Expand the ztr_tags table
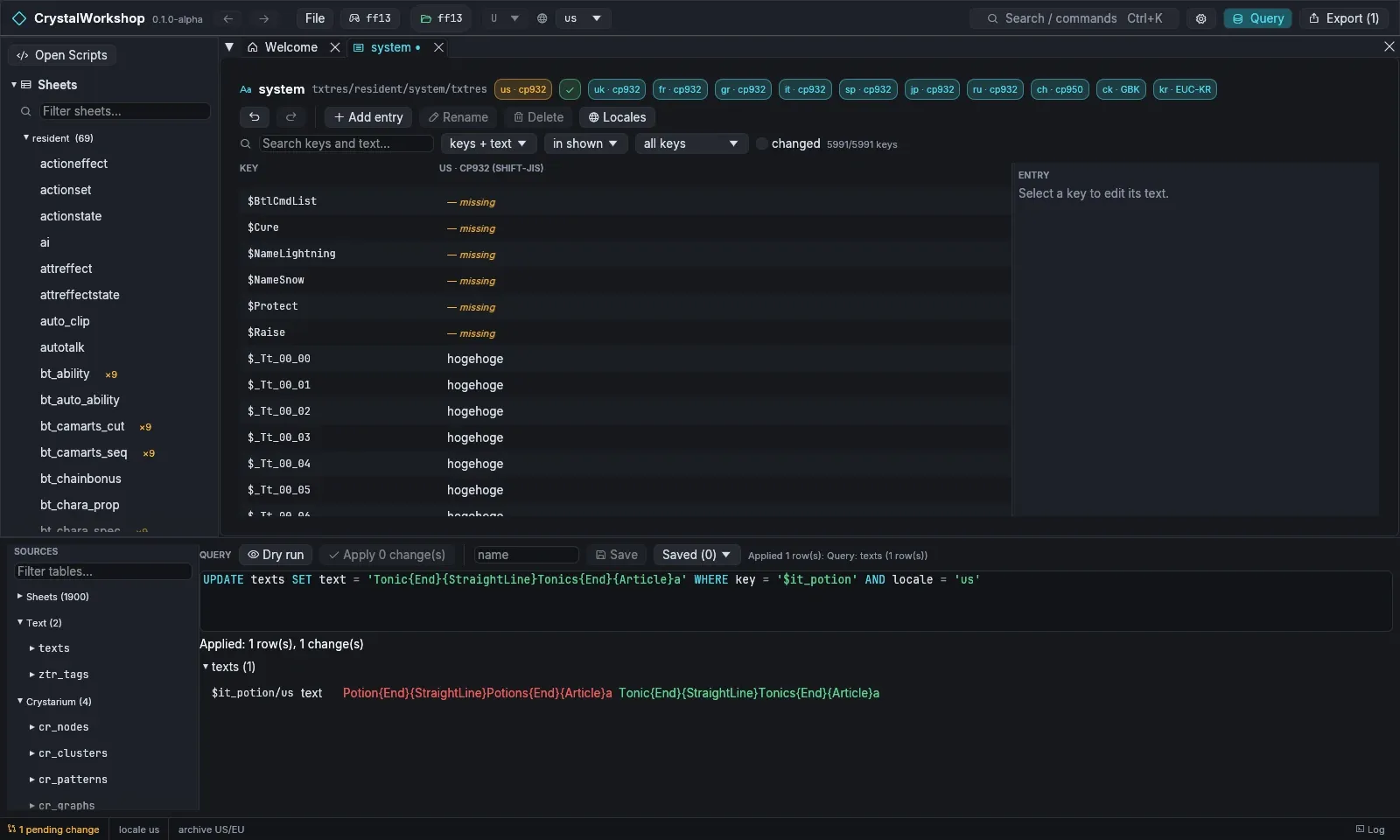Image resolution: width=1400 pixels, height=840 pixels. click(x=32, y=675)
